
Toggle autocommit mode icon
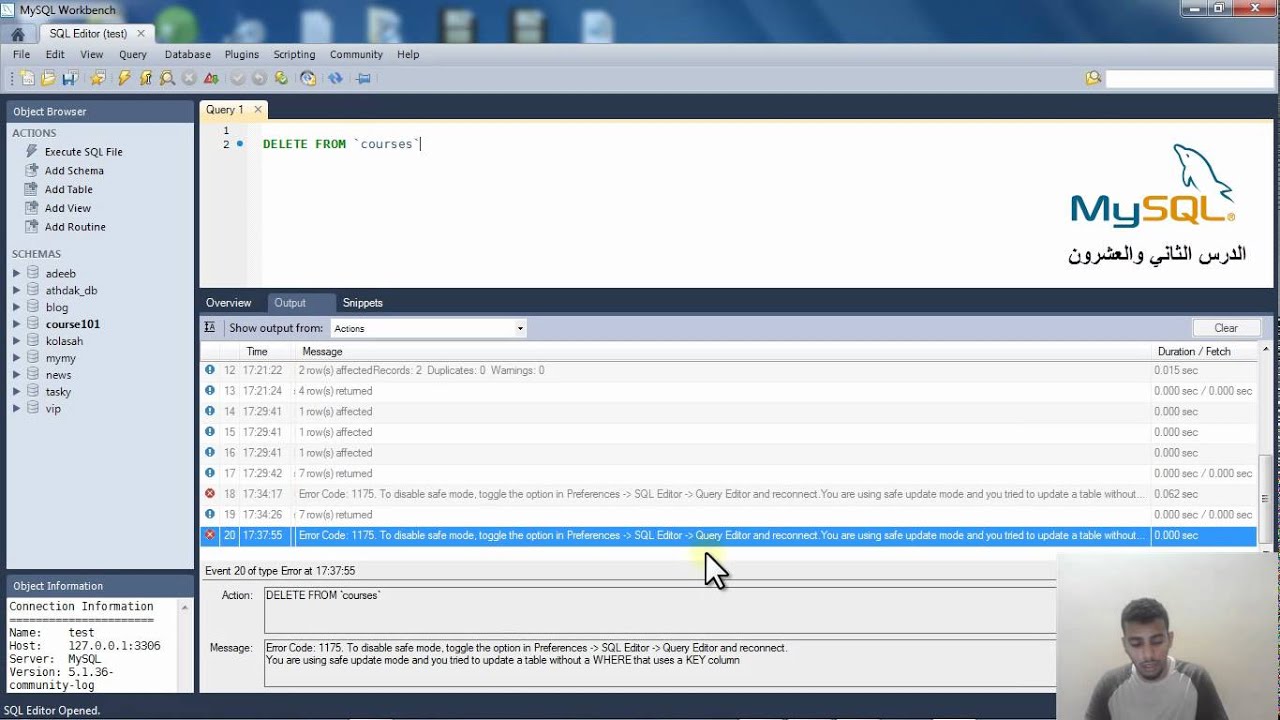[x=281, y=78]
